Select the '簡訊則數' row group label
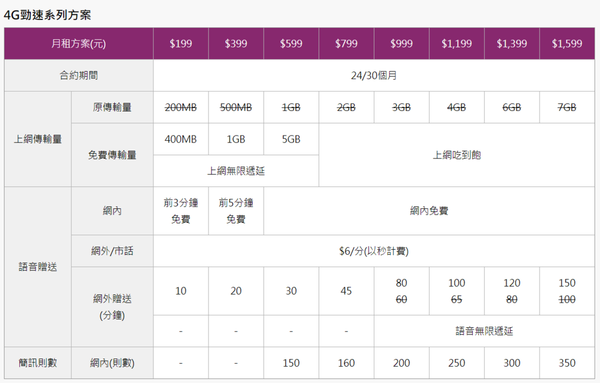The image size is (600, 383). coord(38,363)
